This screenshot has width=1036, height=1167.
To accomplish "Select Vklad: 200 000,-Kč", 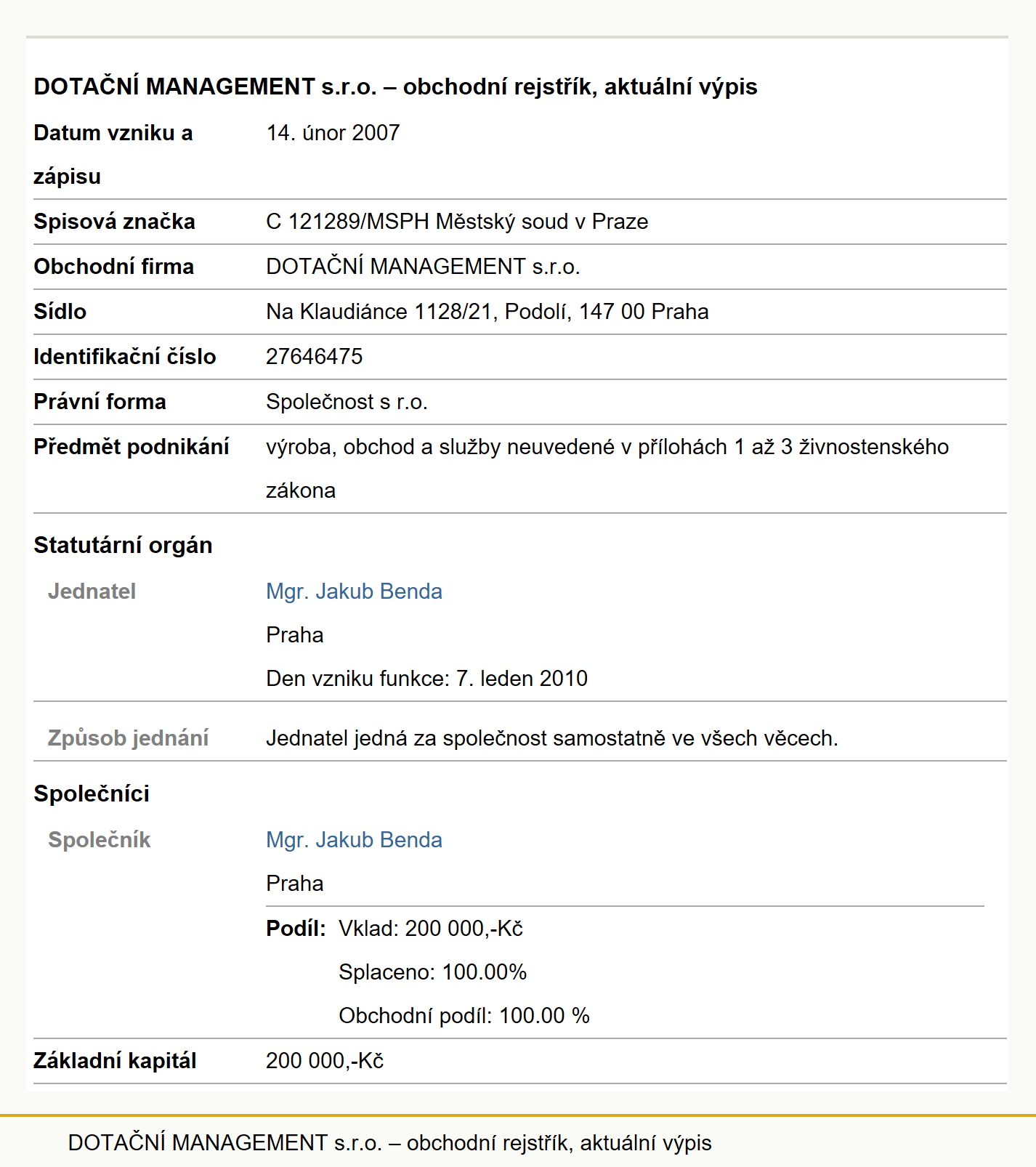I will [431, 929].
